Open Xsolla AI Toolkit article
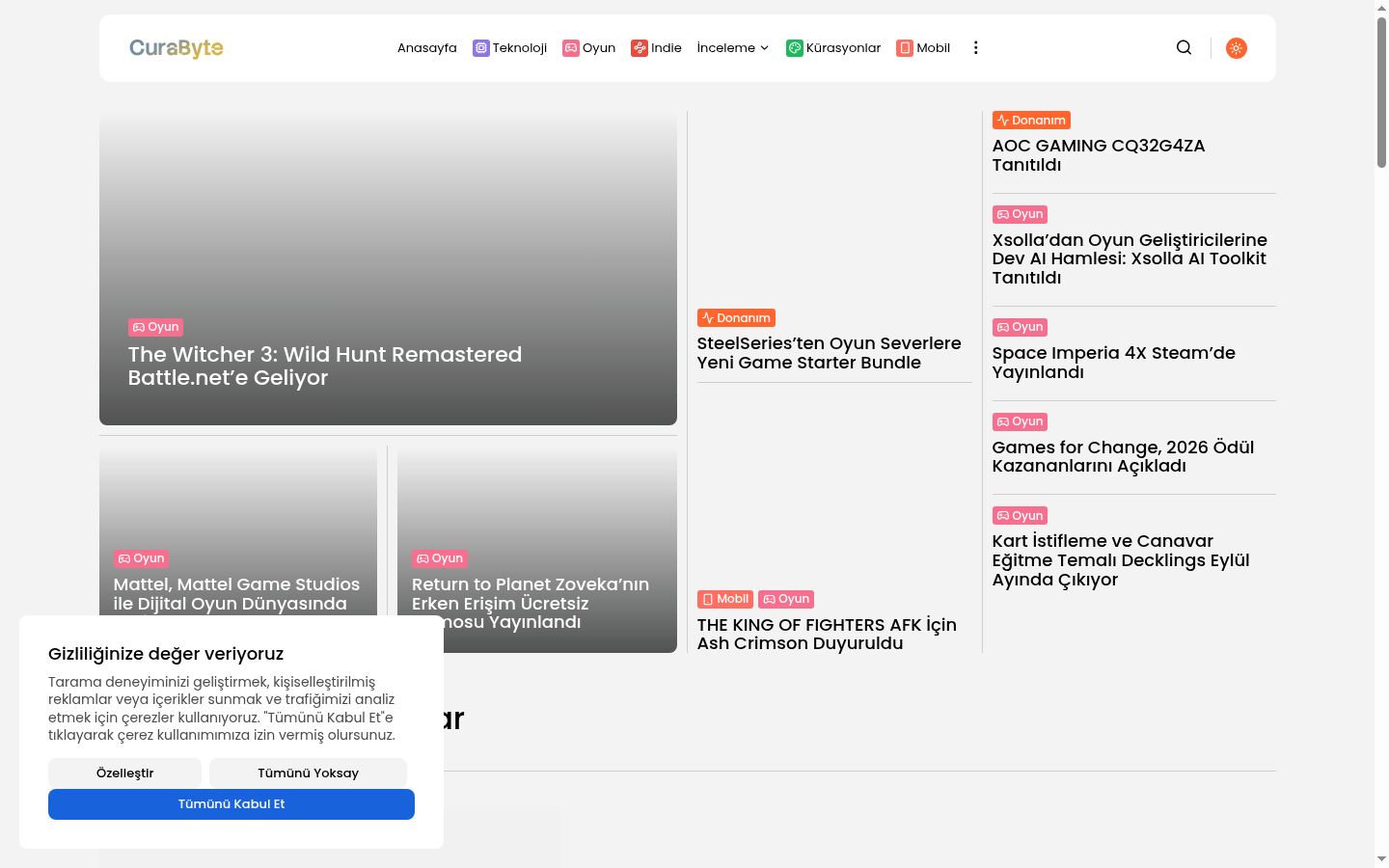 [1130, 258]
